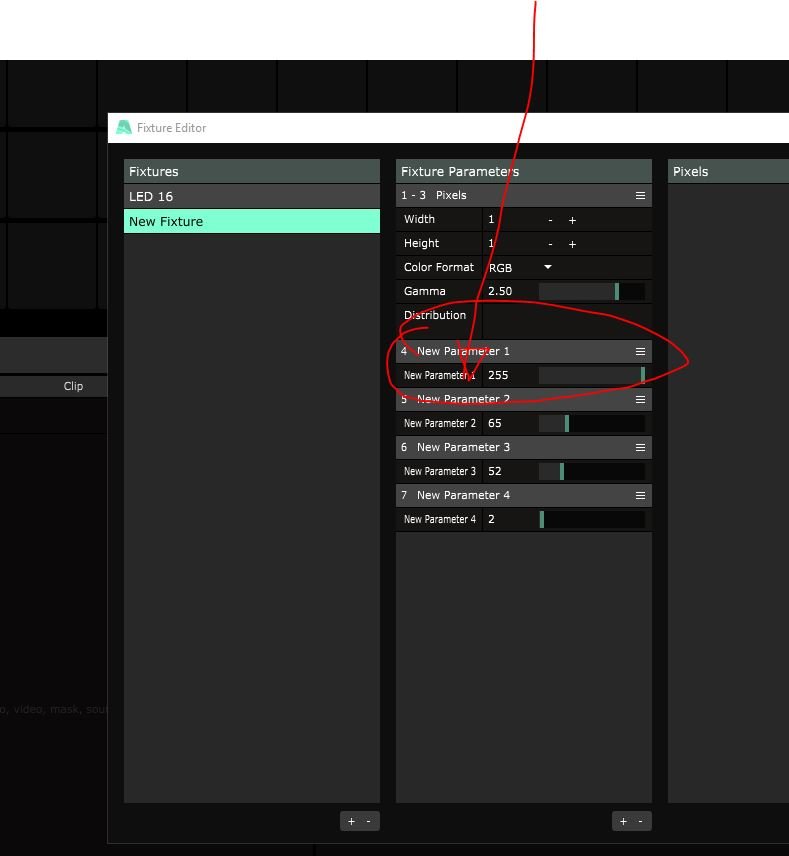789x856 pixels.
Task: Select the New Fixture entry
Action: coord(251,222)
